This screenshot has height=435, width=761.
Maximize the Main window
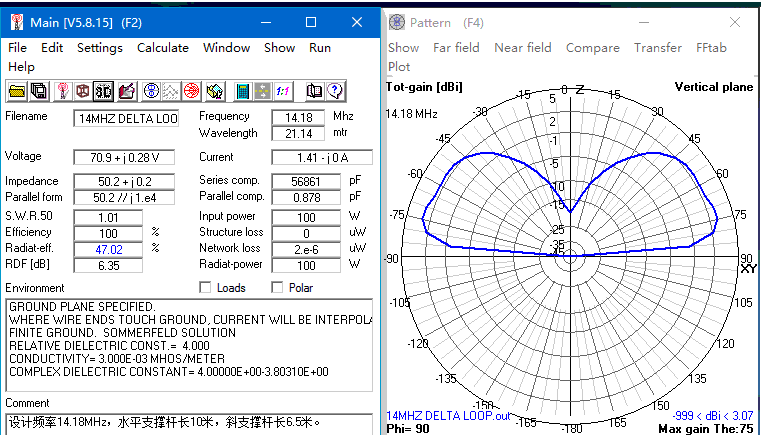click(x=311, y=22)
